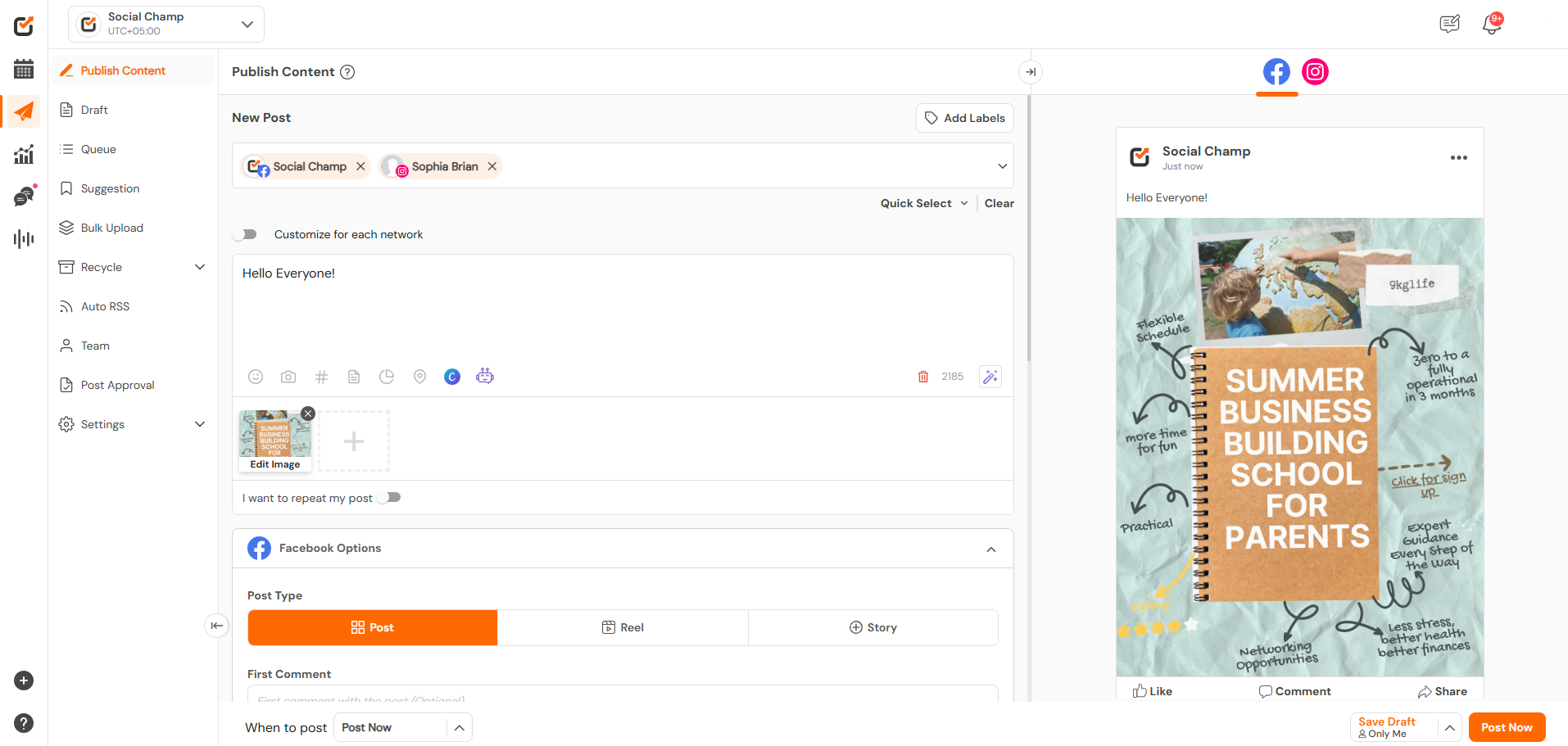Viewport: 1568px width, 746px height.
Task: Click the paper plane publish icon
Action: pos(24,111)
